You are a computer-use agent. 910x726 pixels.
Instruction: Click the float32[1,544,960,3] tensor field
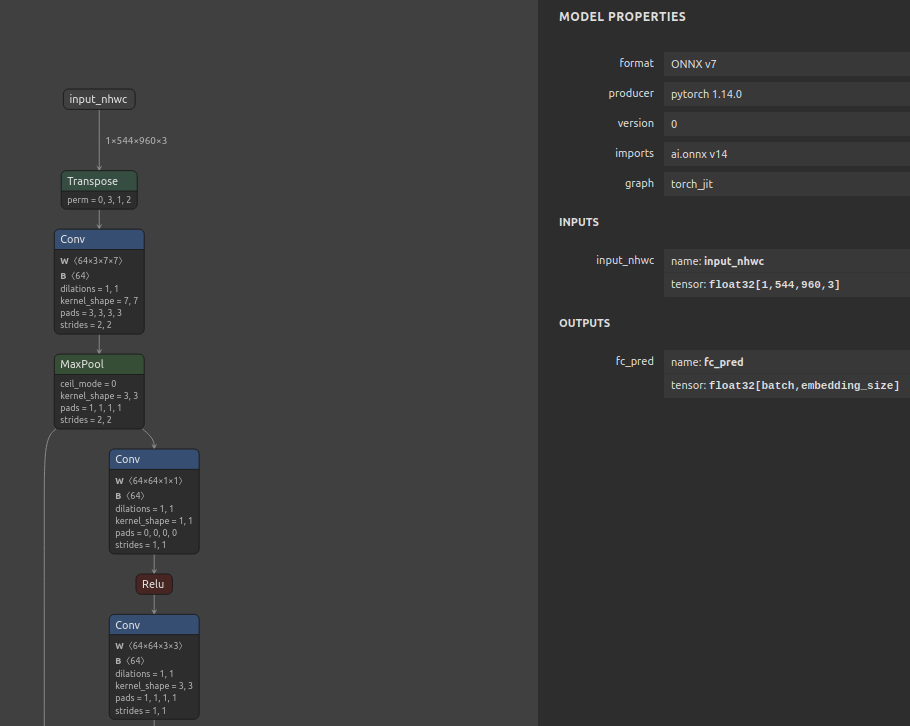coord(786,285)
